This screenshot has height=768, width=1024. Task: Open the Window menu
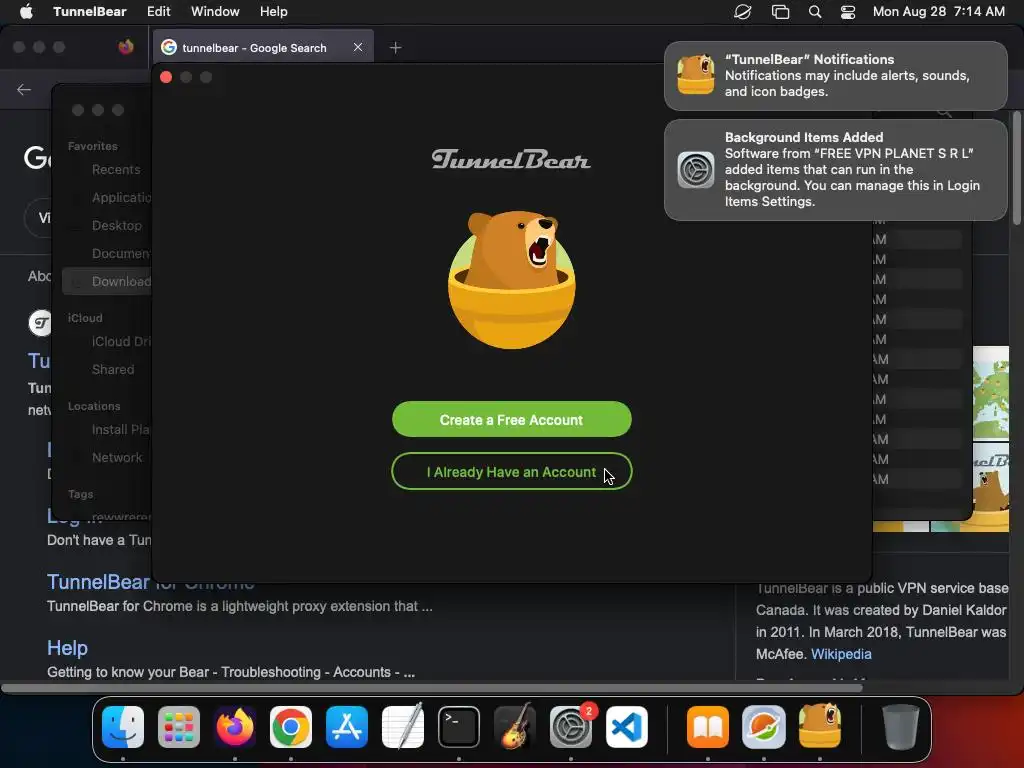[215, 11]
